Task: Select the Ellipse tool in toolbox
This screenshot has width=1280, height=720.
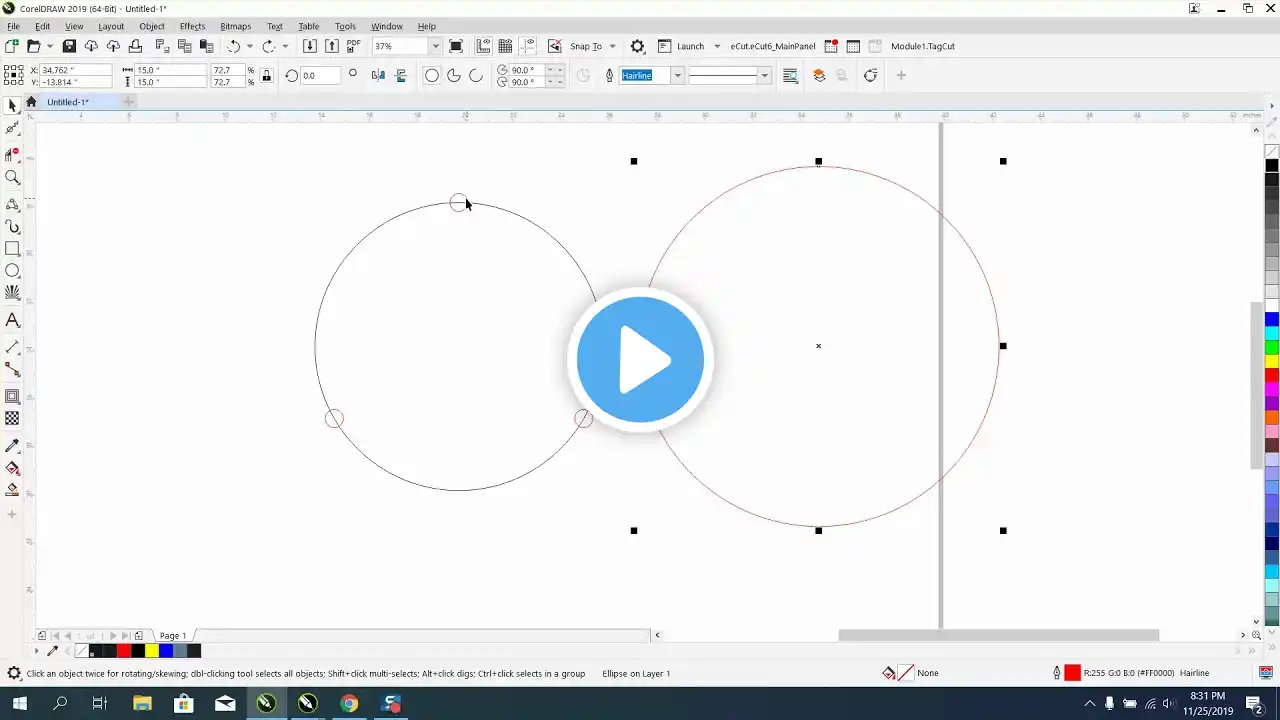Action: 12,271
